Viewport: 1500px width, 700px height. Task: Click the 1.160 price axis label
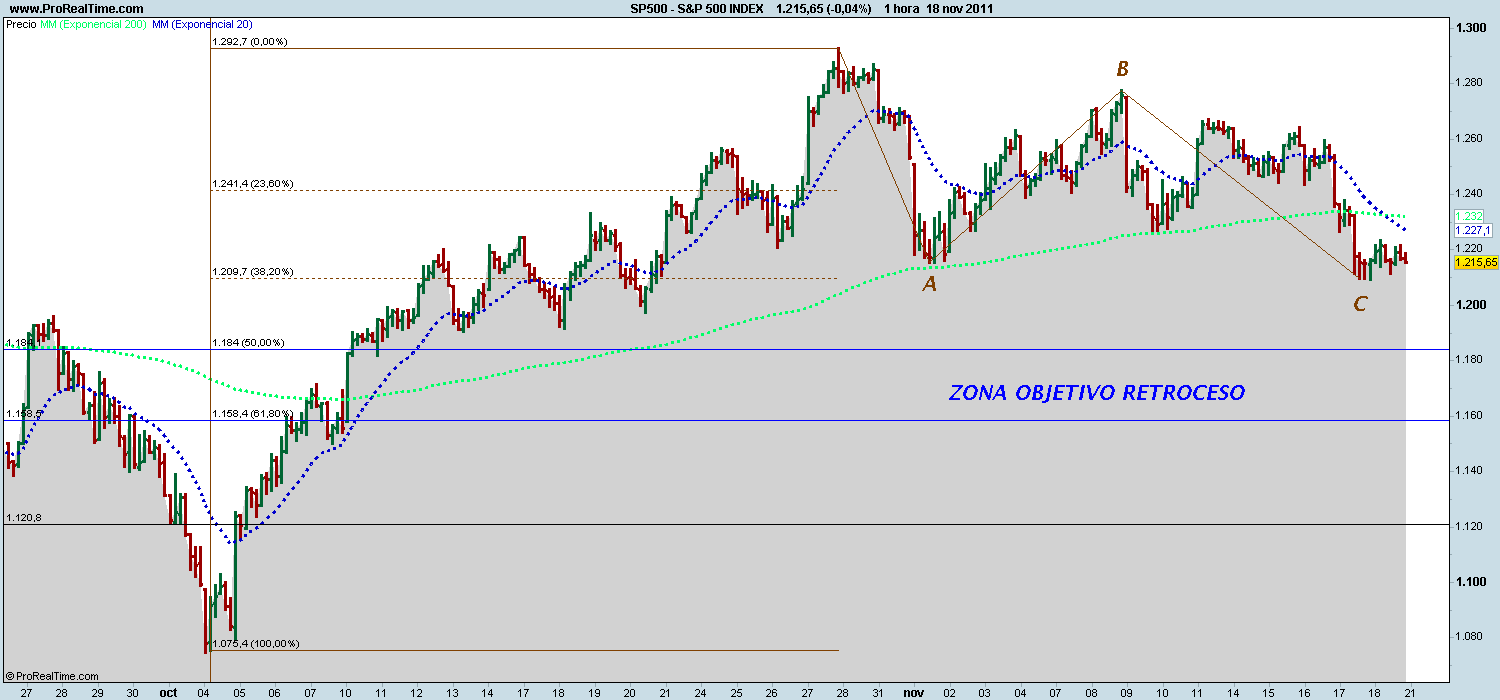point(1469,415)
